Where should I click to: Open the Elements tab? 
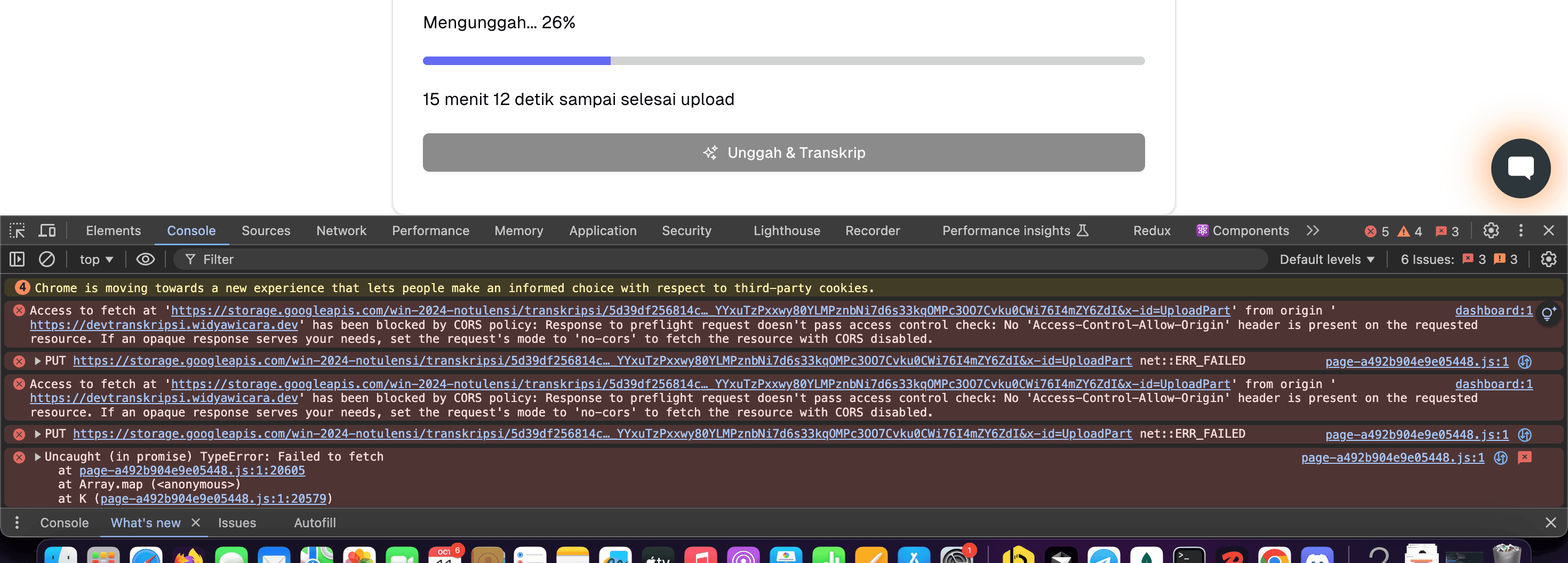point(113,231)
